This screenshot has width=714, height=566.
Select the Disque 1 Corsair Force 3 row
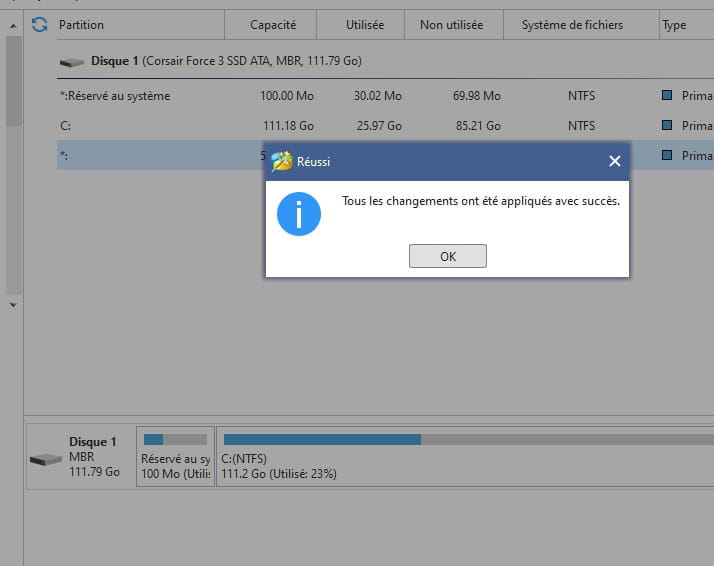226,62
